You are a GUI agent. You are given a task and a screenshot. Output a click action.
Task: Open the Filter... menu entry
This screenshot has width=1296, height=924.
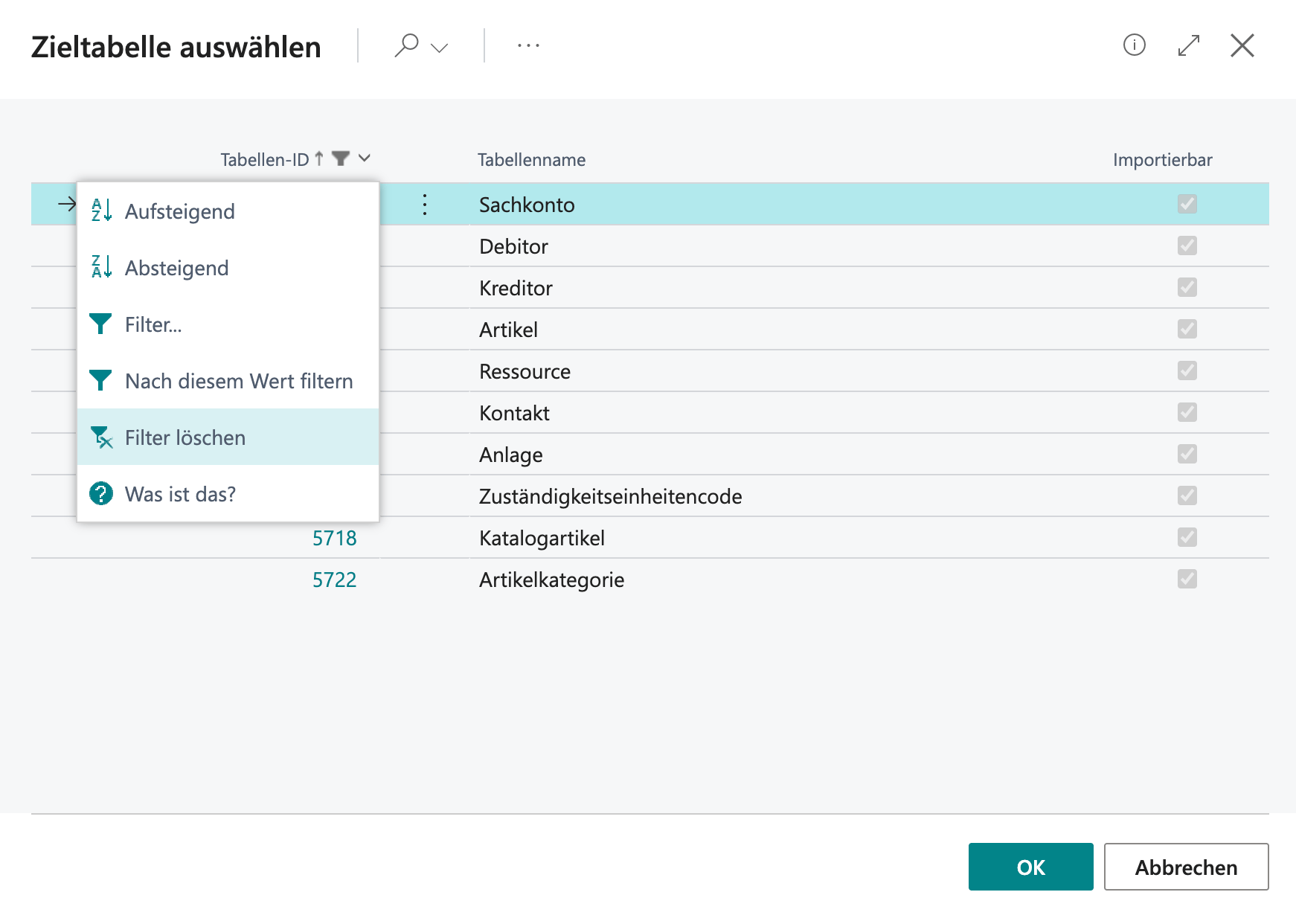228,324
